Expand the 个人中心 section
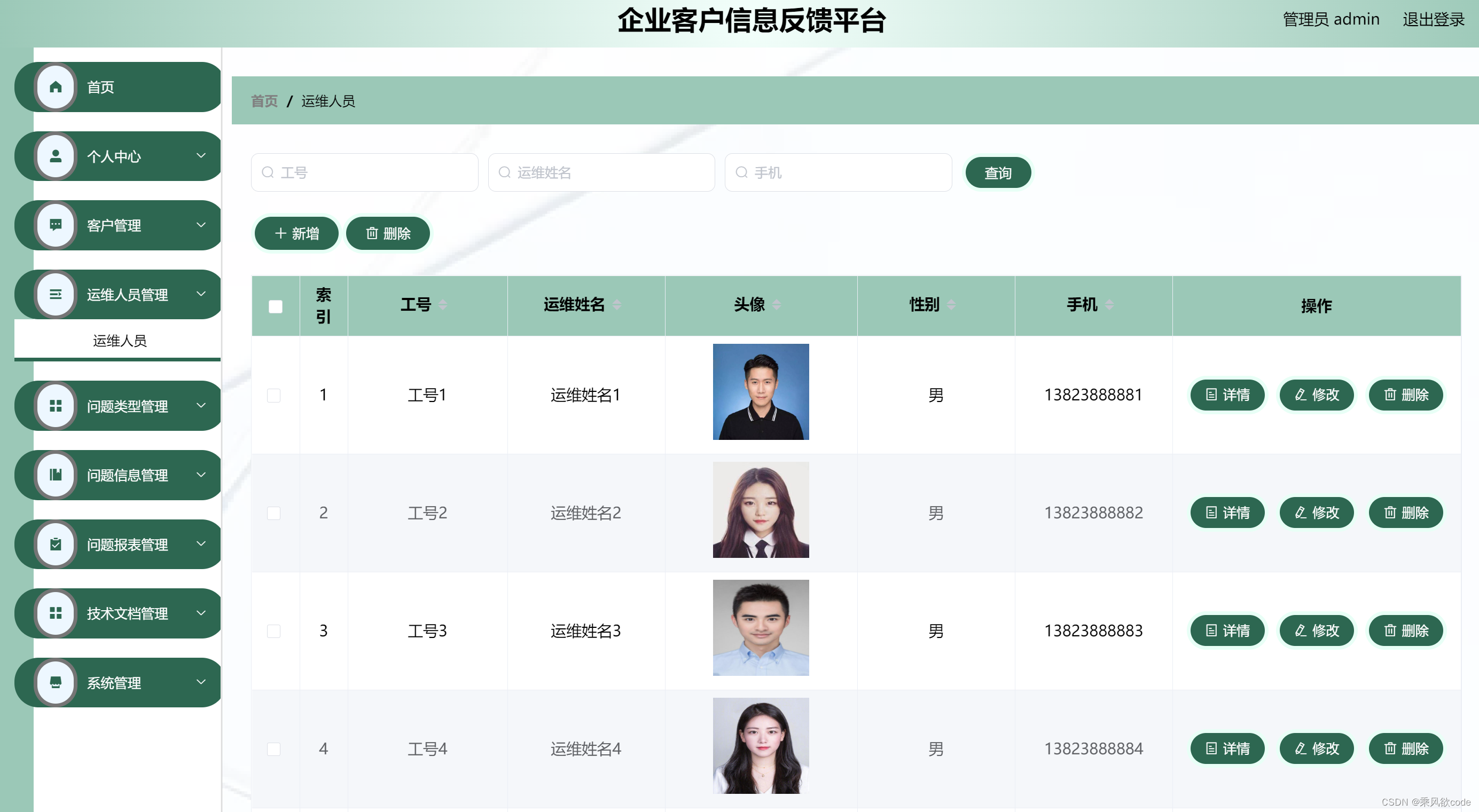 coord(201,155)
